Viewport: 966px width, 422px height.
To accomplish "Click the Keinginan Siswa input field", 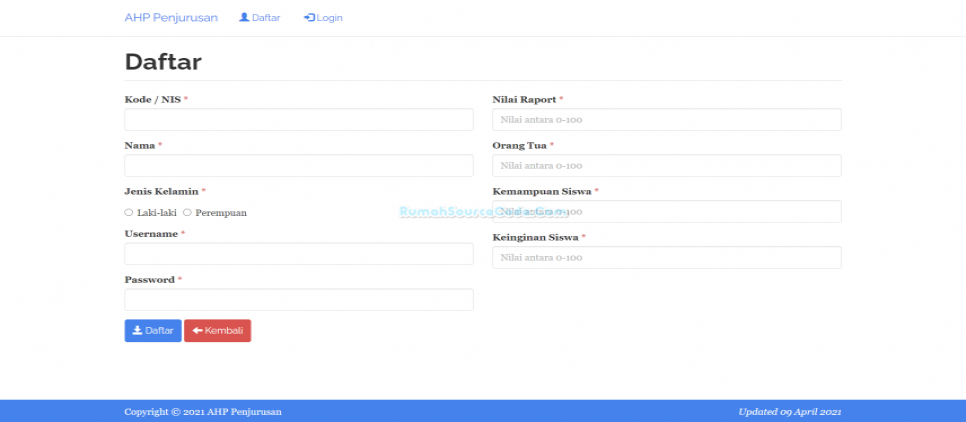I will coord(666,258).
